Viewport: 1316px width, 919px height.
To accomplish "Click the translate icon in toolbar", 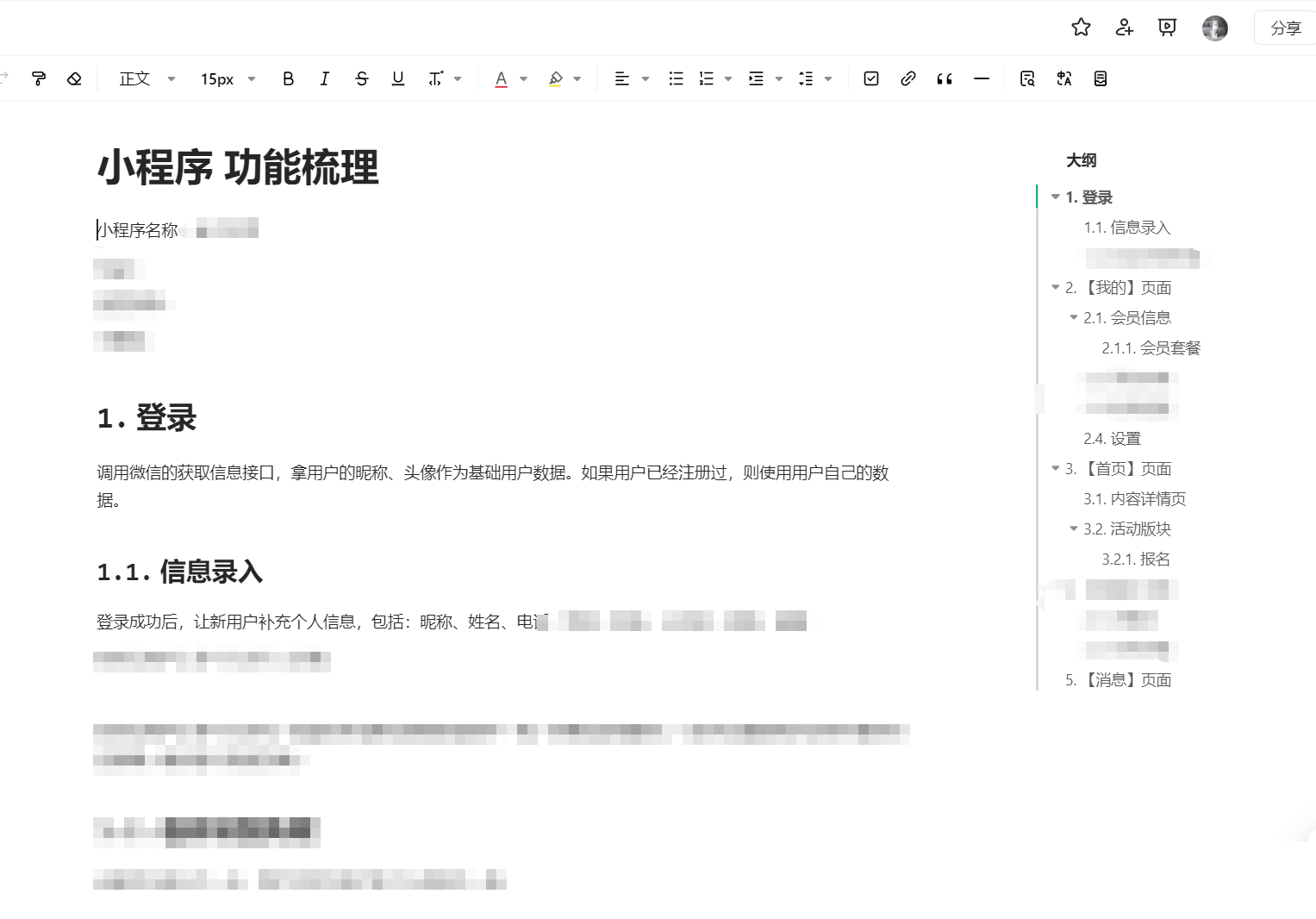I will coord(1063,78).
